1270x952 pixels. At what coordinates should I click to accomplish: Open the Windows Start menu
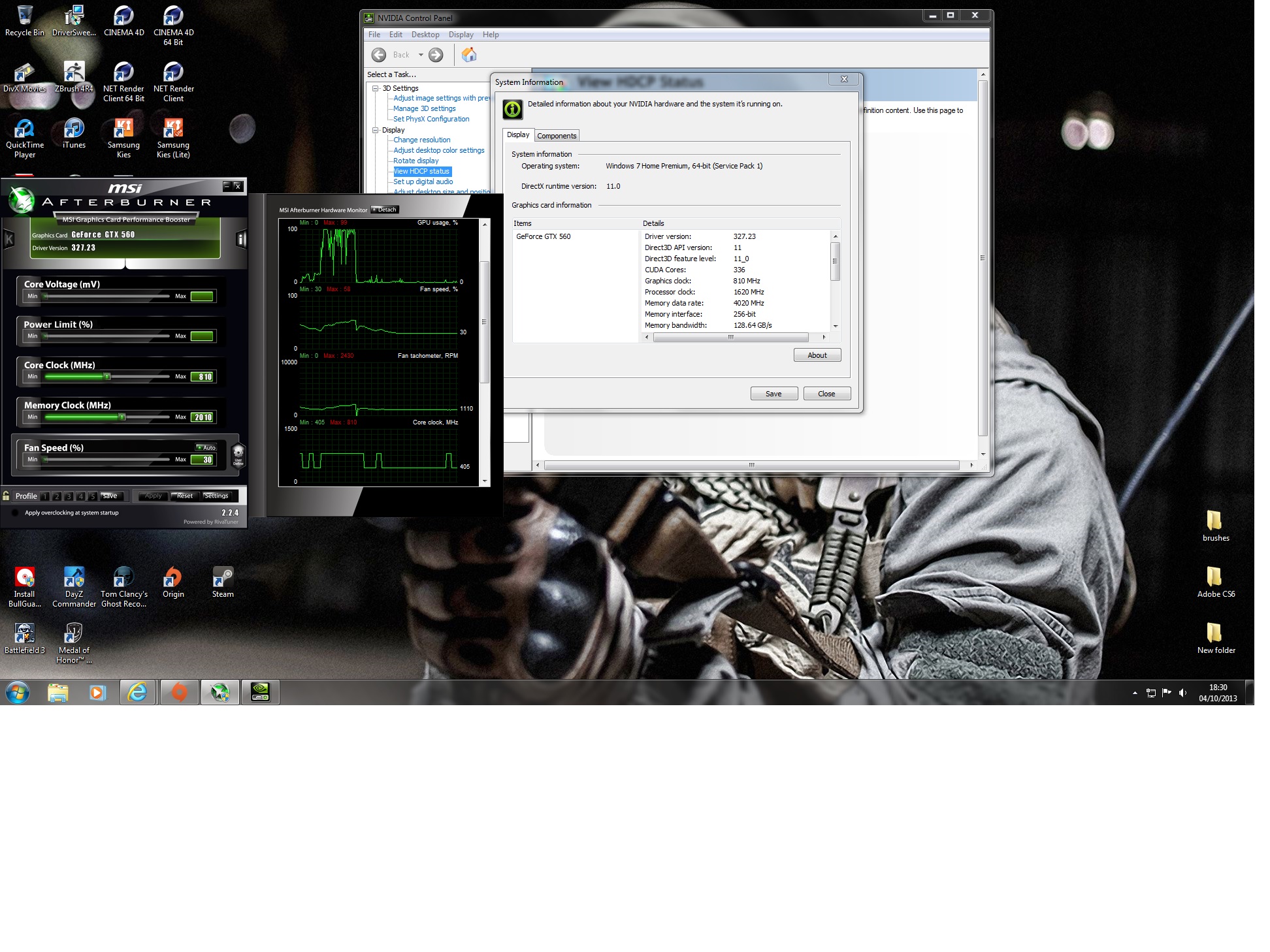coord(18,692)
